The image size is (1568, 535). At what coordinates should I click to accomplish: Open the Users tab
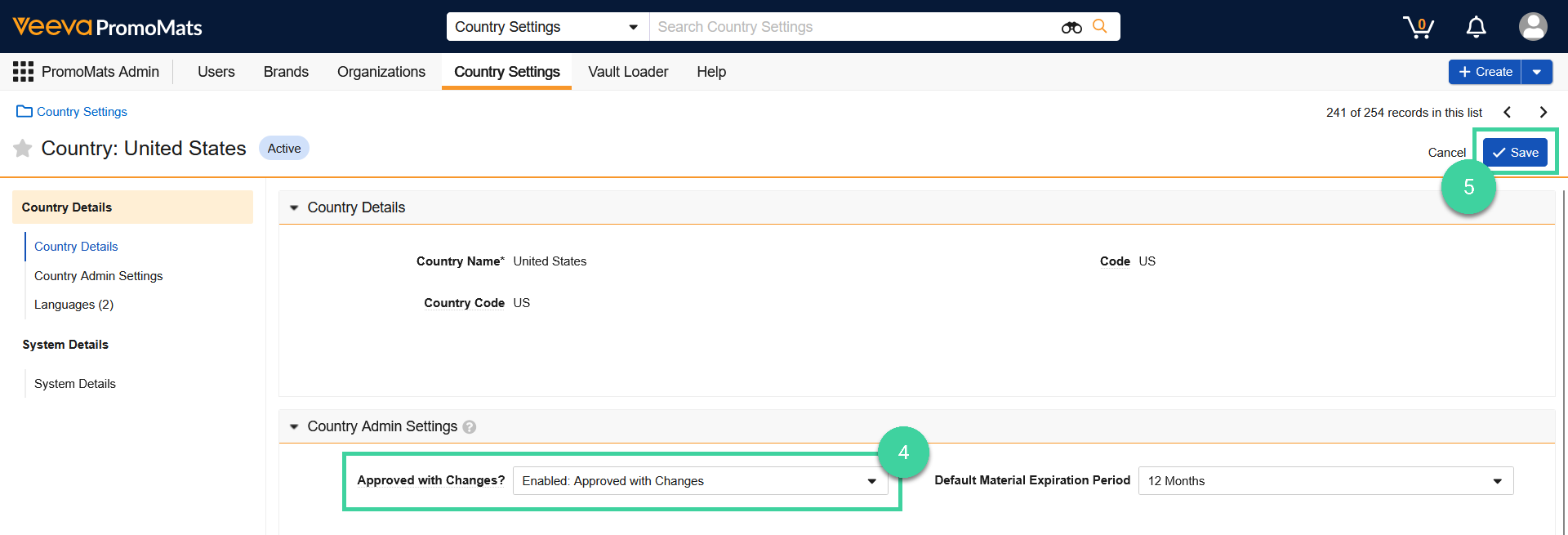click(x=216, y=72)
